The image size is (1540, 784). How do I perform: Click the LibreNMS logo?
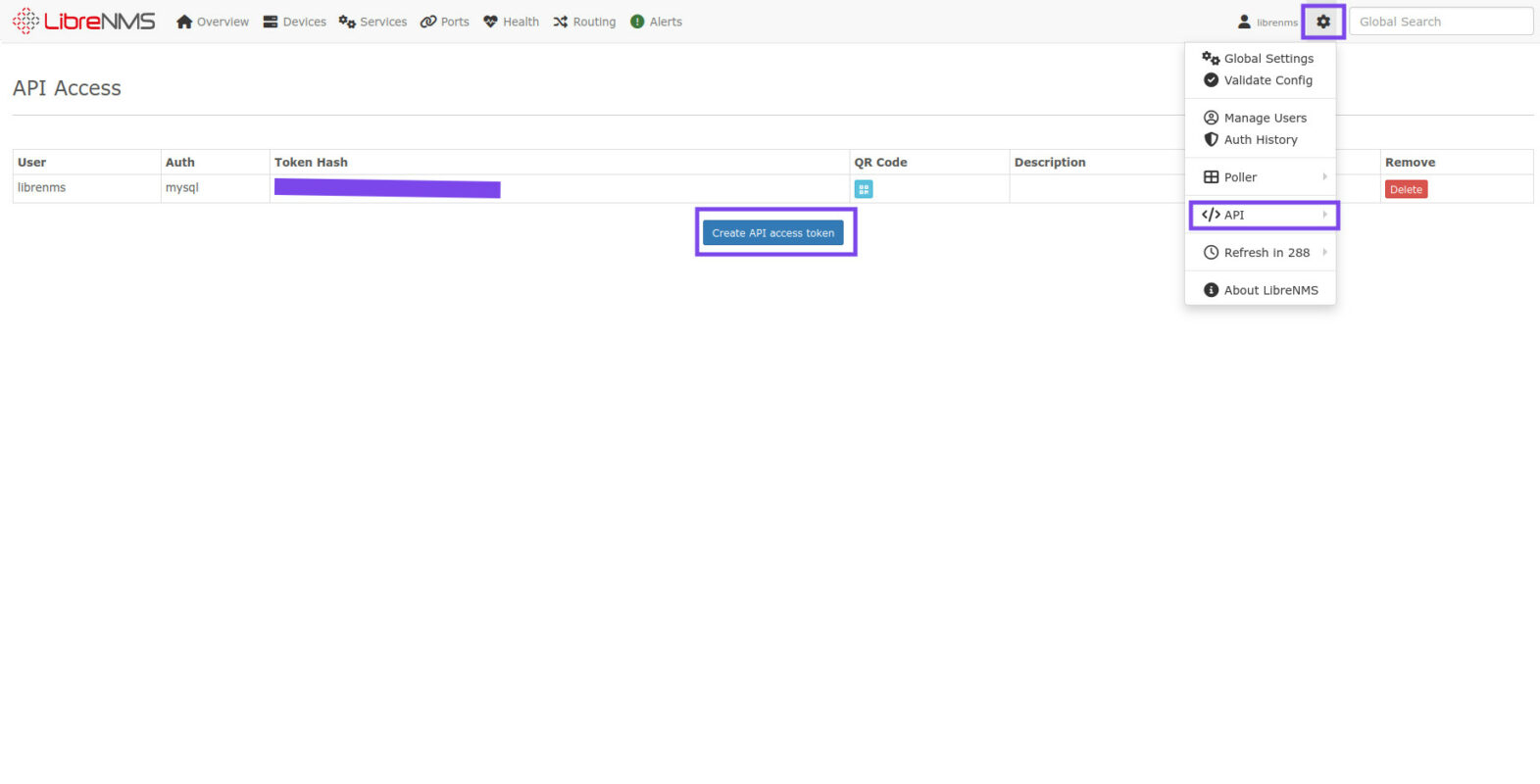point(83,21)
